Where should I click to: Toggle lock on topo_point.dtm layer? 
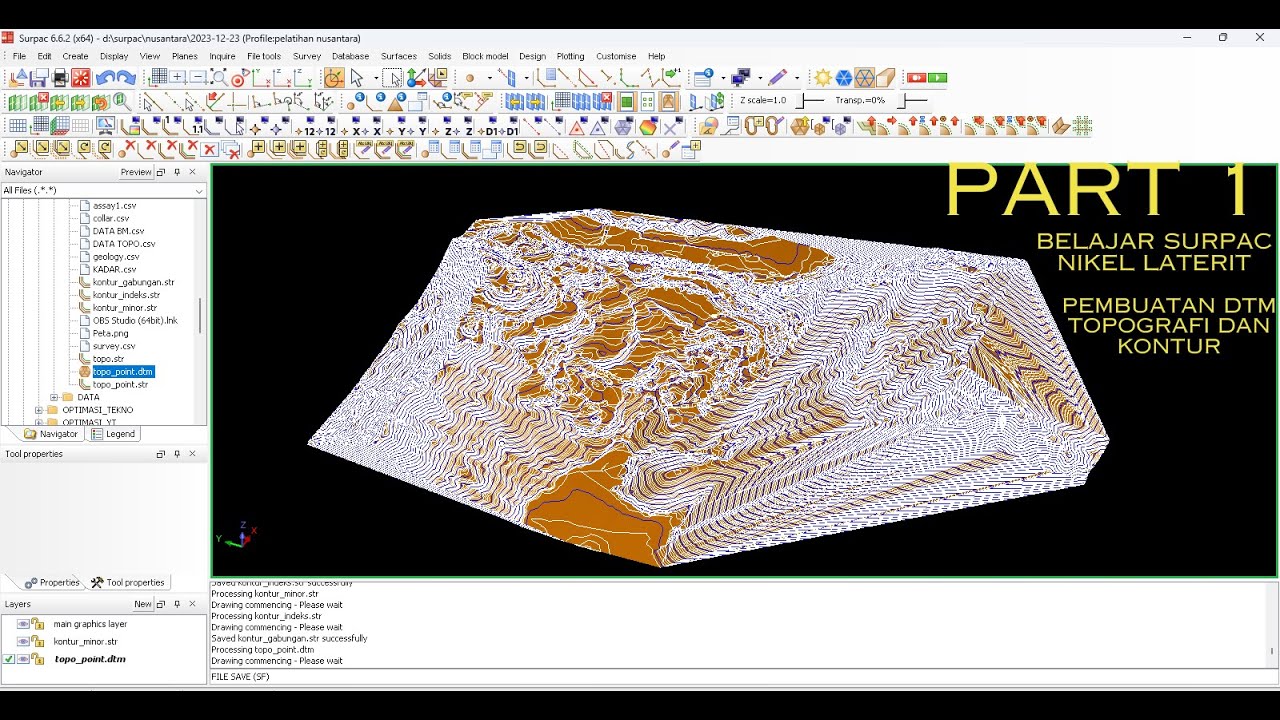click(38, 659)
